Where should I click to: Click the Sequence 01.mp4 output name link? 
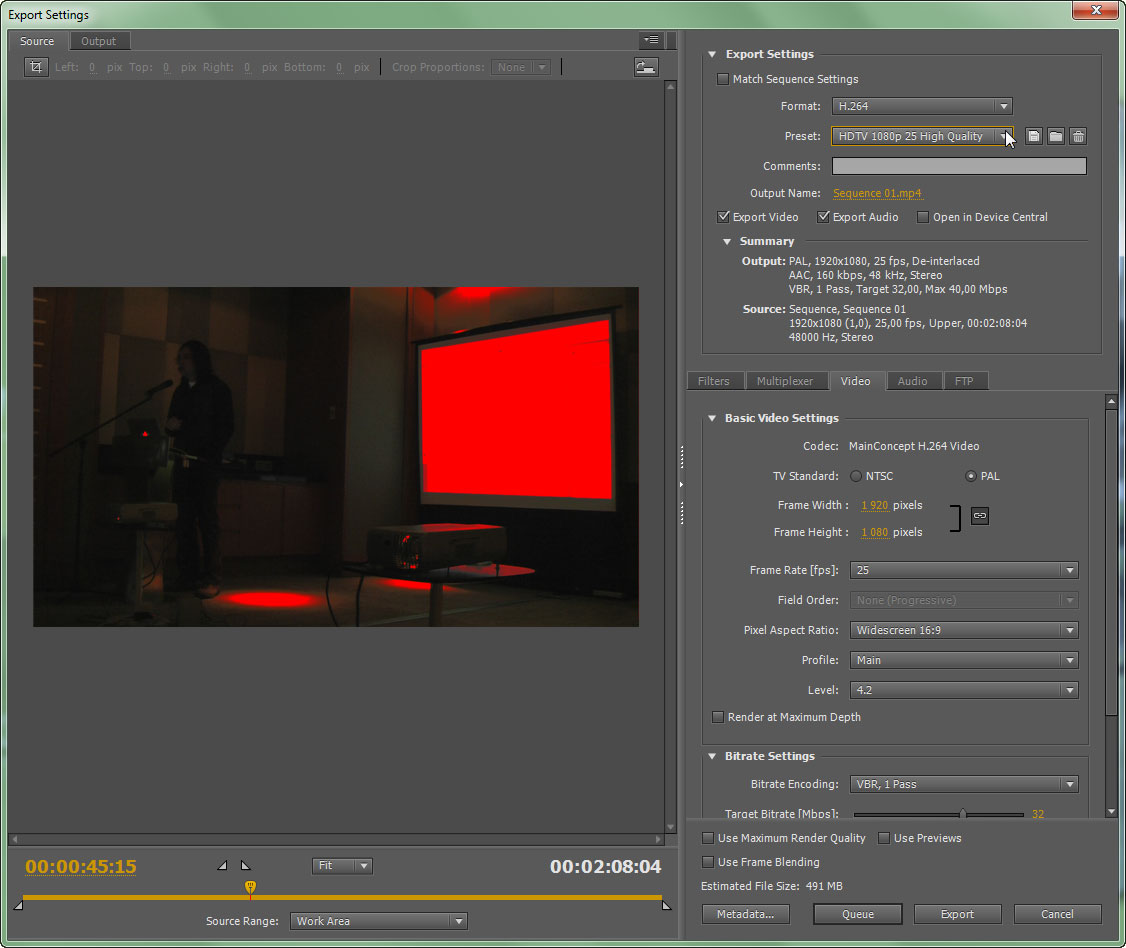(x=877, y=193)
